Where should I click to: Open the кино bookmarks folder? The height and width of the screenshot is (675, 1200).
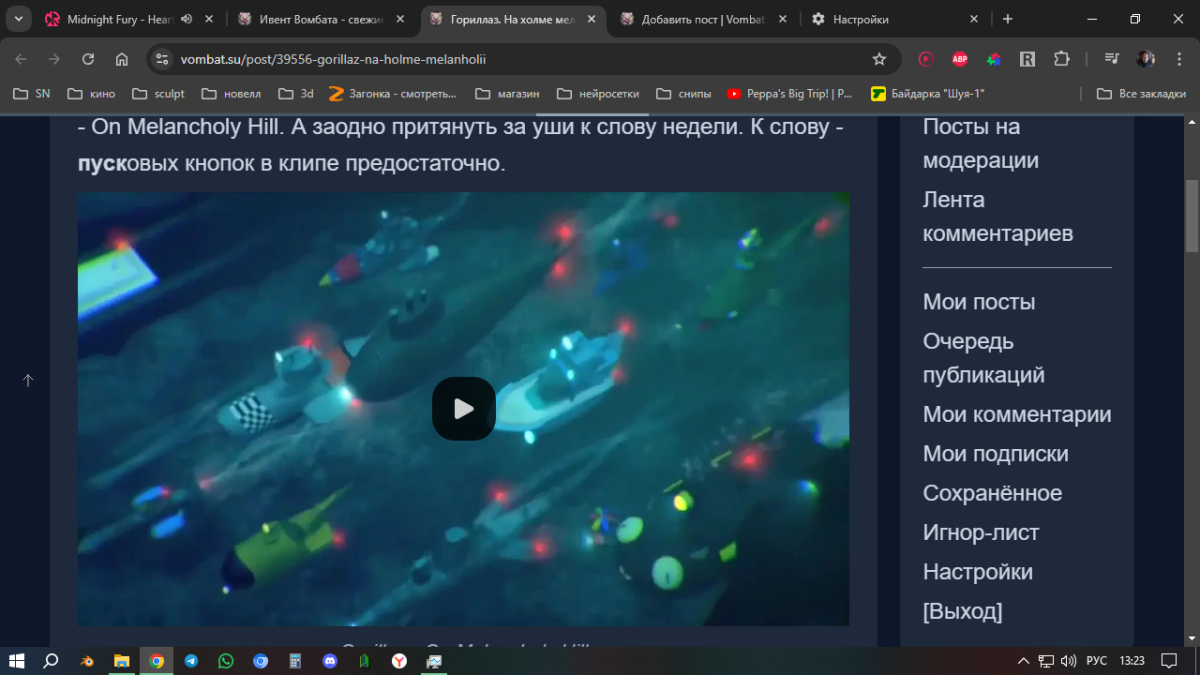pyautogui.click(x=91, y=93)
